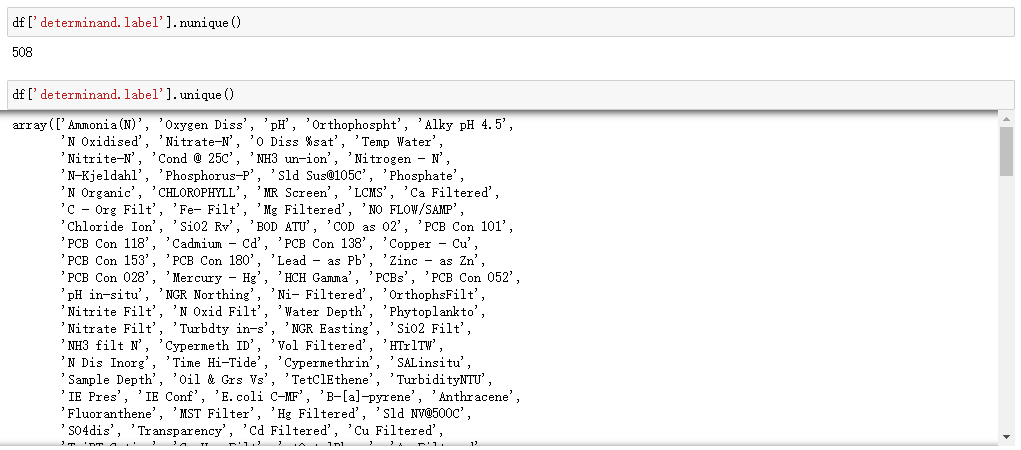
Task: Click 'Cypermethrin' in the array output
Action: point(323,362)
